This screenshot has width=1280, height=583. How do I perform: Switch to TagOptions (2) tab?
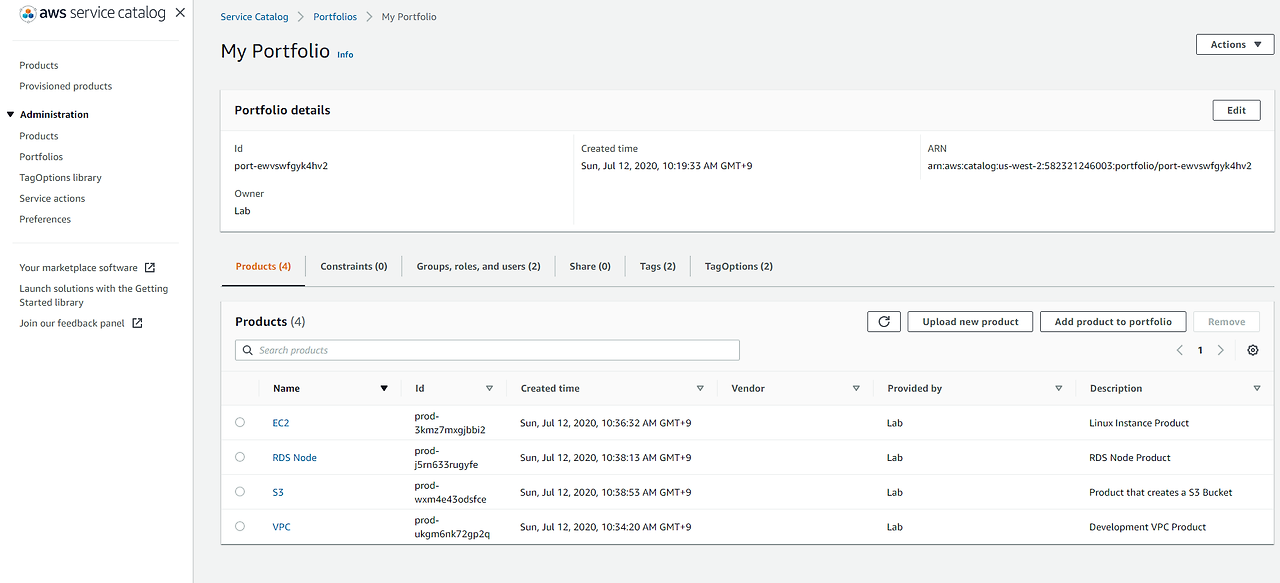pyautogui.click(x=739, y=266)
